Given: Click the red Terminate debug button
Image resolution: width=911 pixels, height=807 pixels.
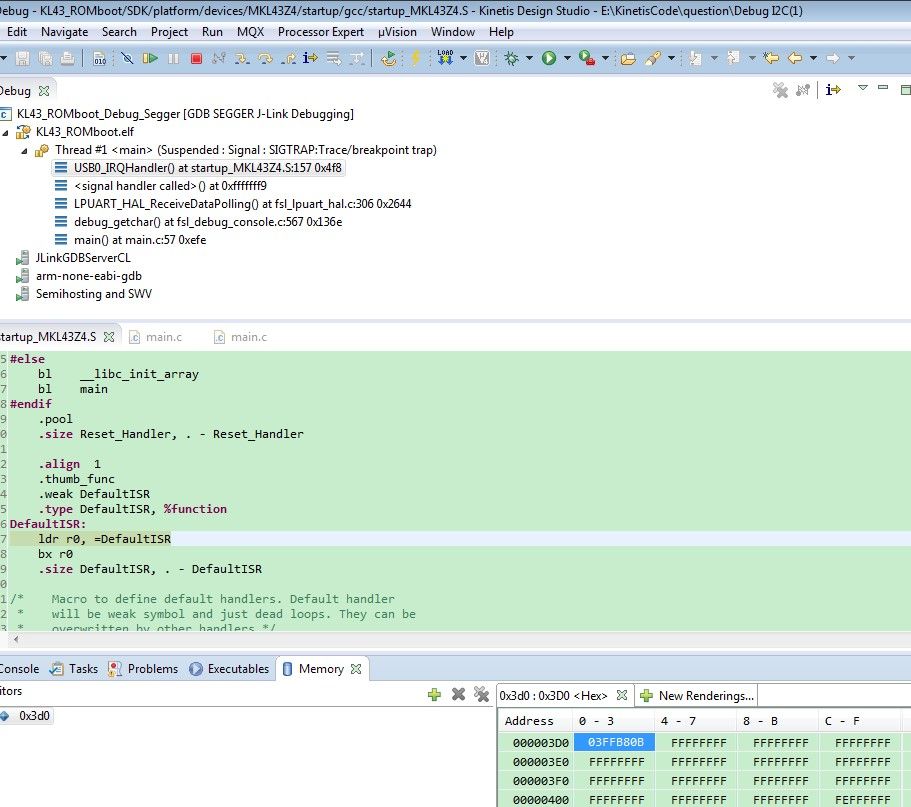Looking at the screenshot, I should pyautogui.click(x=196, y=59).
